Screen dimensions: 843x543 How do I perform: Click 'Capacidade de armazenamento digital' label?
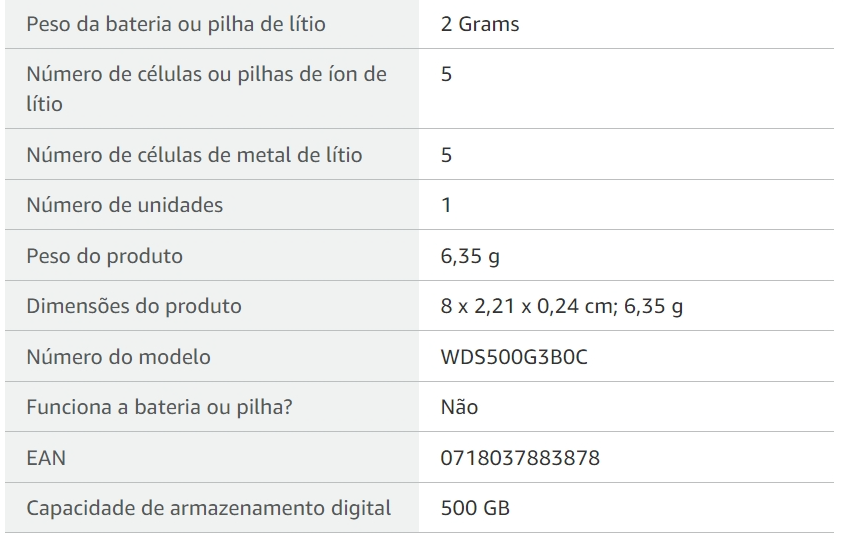[209, 508]
